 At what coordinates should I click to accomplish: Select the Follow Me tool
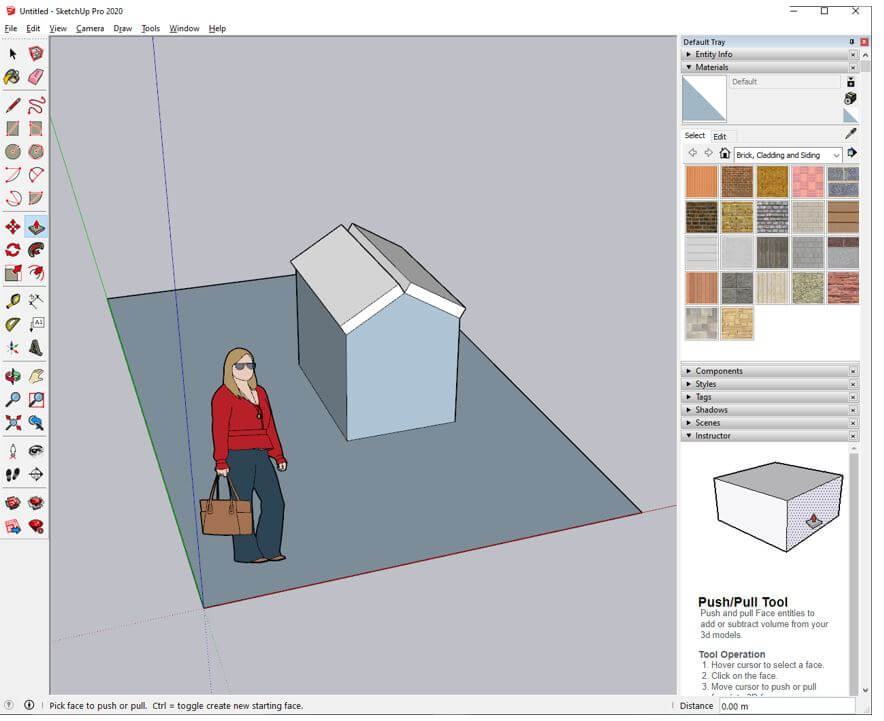(x=36, y=250)
